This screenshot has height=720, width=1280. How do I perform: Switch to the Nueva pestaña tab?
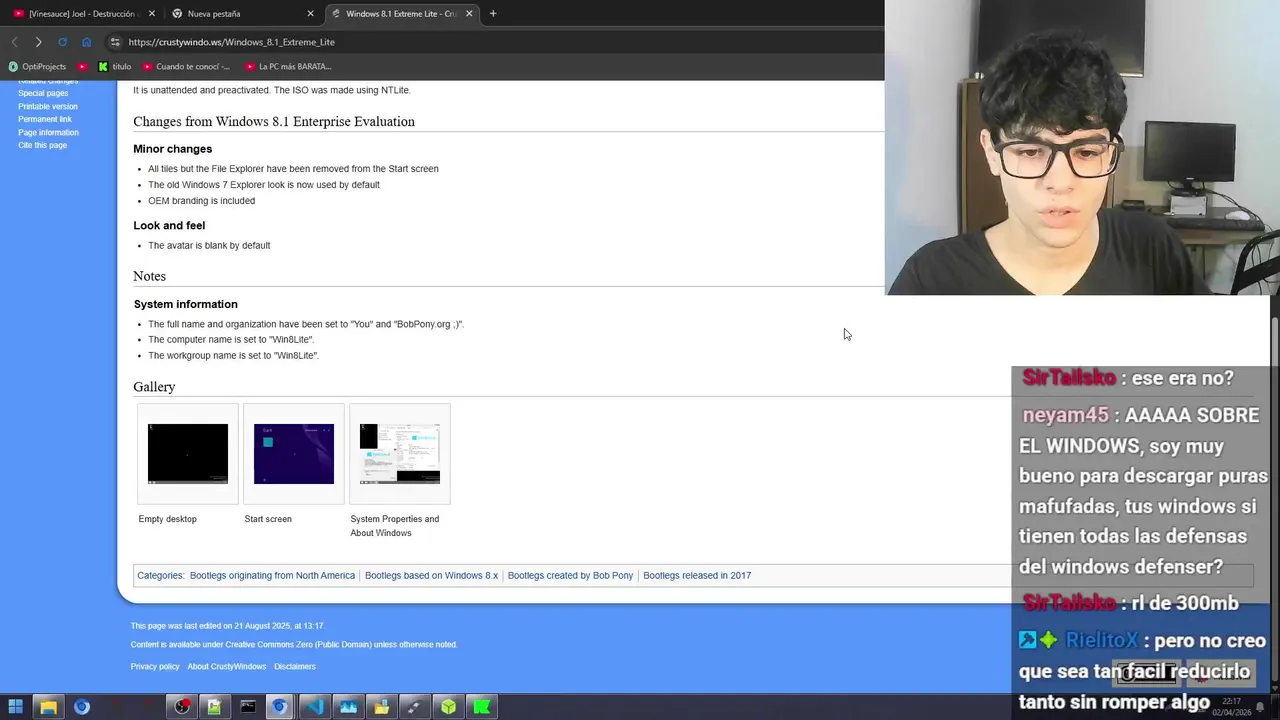(242, 14)
